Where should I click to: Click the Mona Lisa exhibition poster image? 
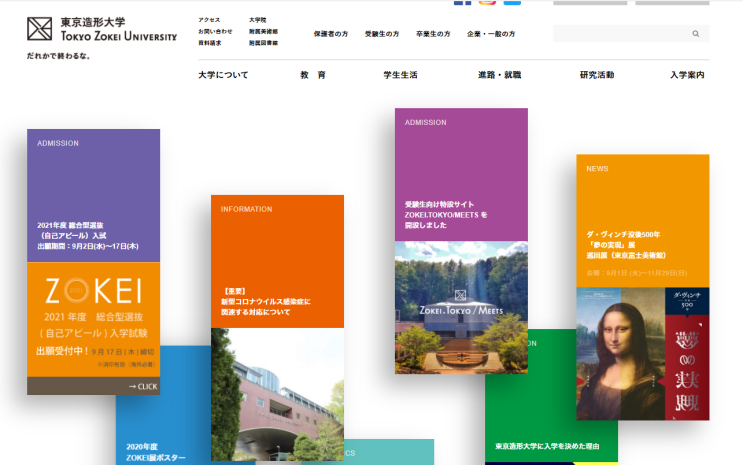pos(643,354)
